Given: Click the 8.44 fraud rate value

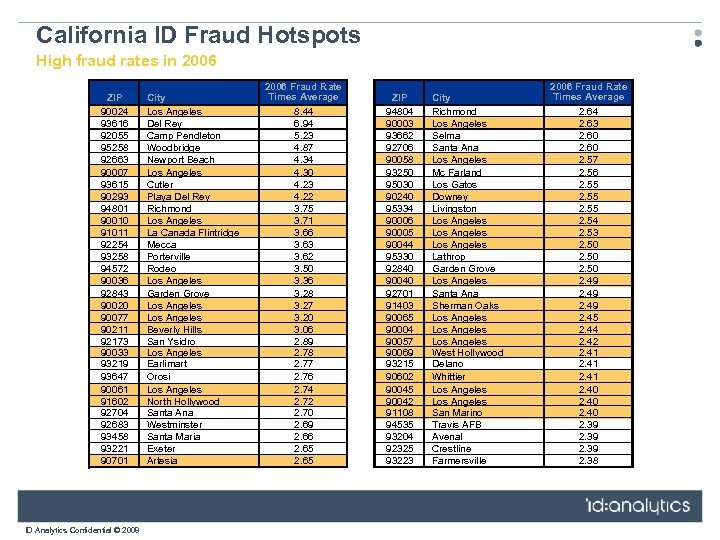Looking at the screenshot, I should pyautogui.click(x=302, y=112).
